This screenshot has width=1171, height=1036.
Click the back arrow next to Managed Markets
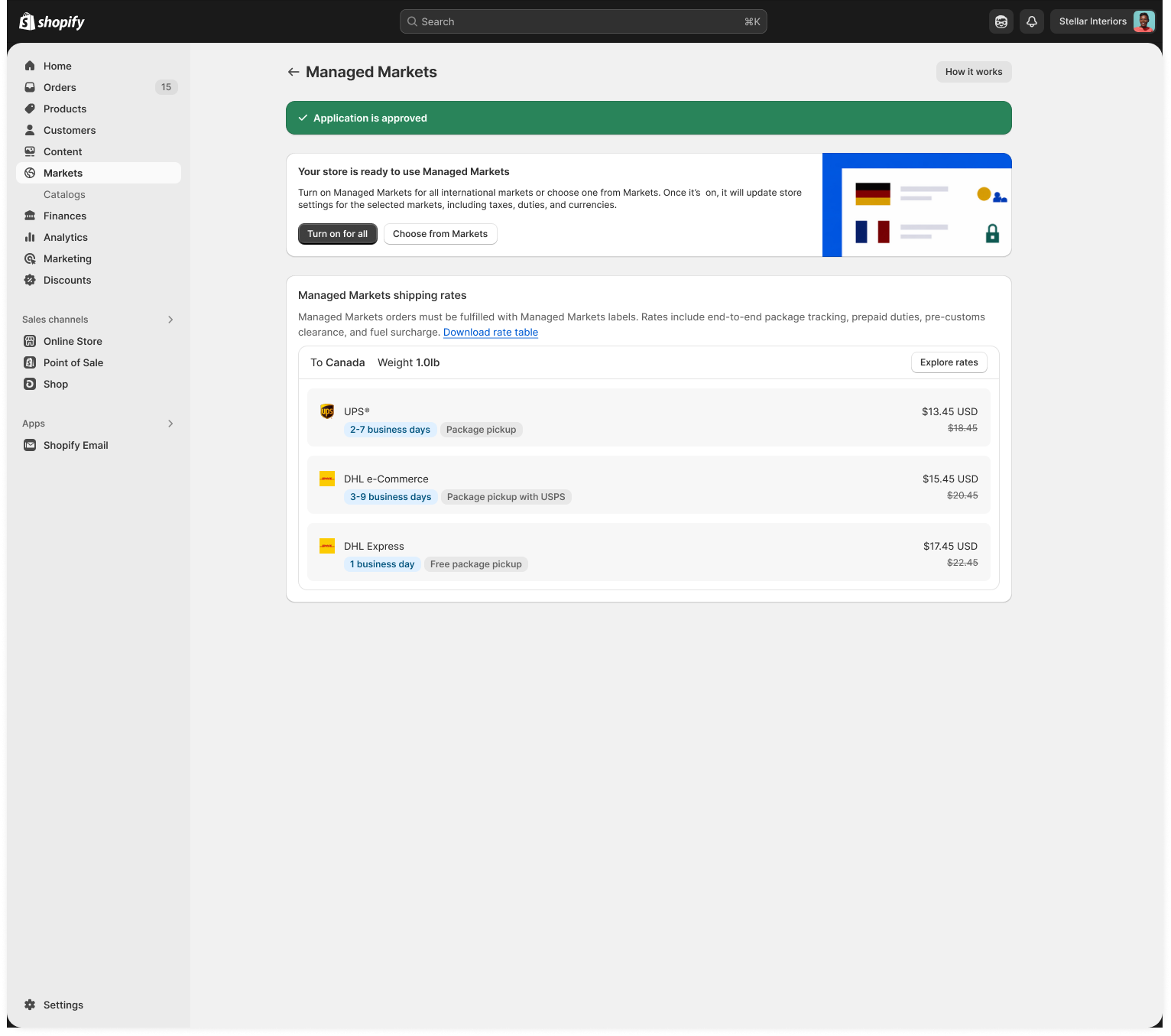pos(293,72)
